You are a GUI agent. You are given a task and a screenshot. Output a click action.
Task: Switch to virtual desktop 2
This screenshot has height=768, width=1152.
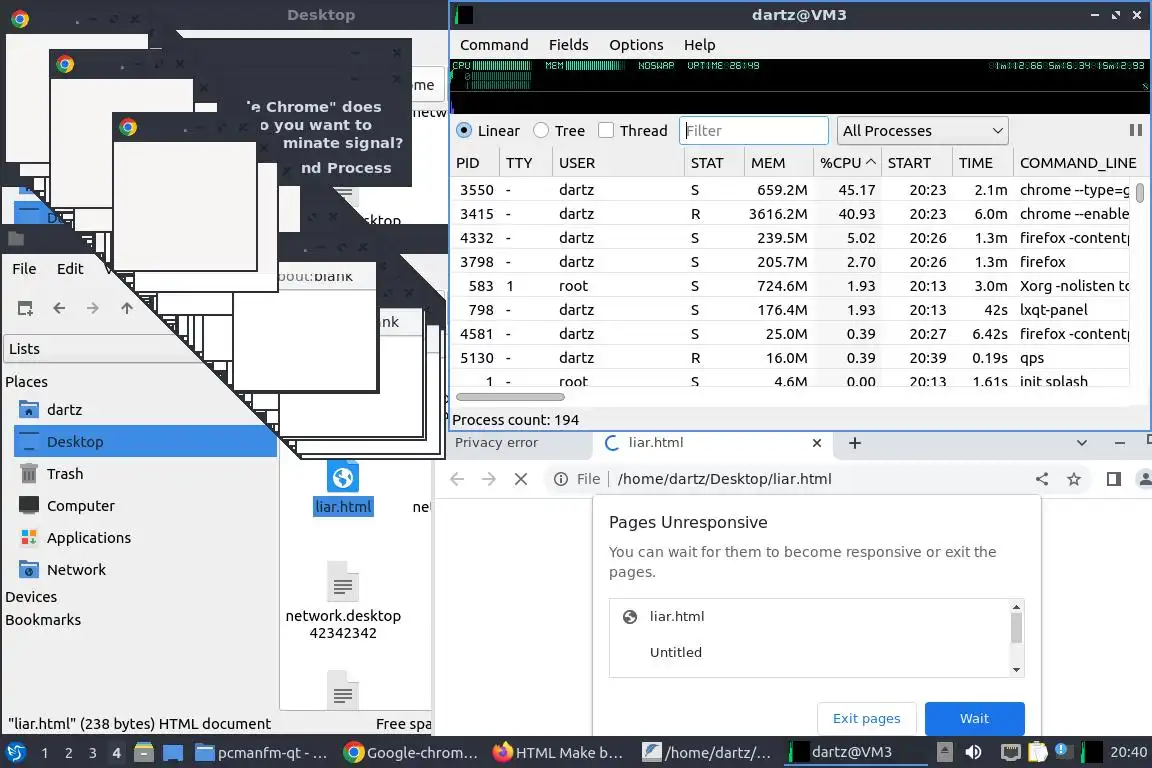pyautogui.click(x=68, y=753)
